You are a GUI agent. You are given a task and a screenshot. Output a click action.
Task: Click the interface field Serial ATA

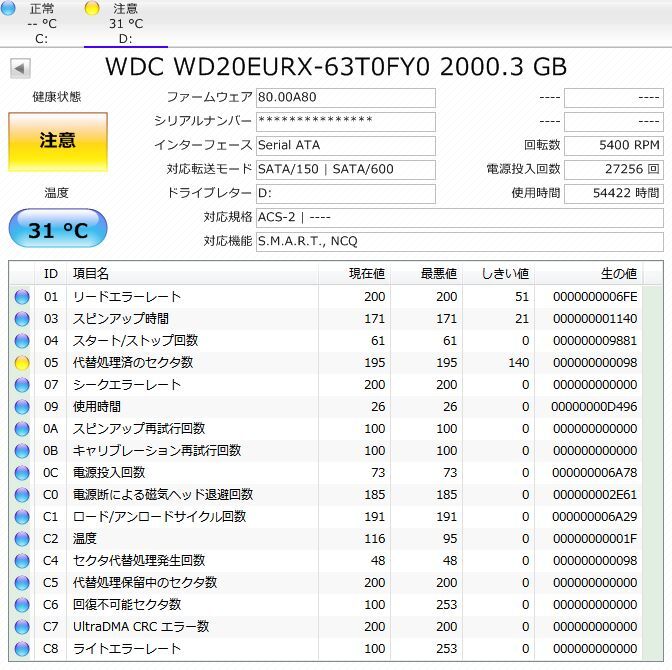click(x=345, y=146)
